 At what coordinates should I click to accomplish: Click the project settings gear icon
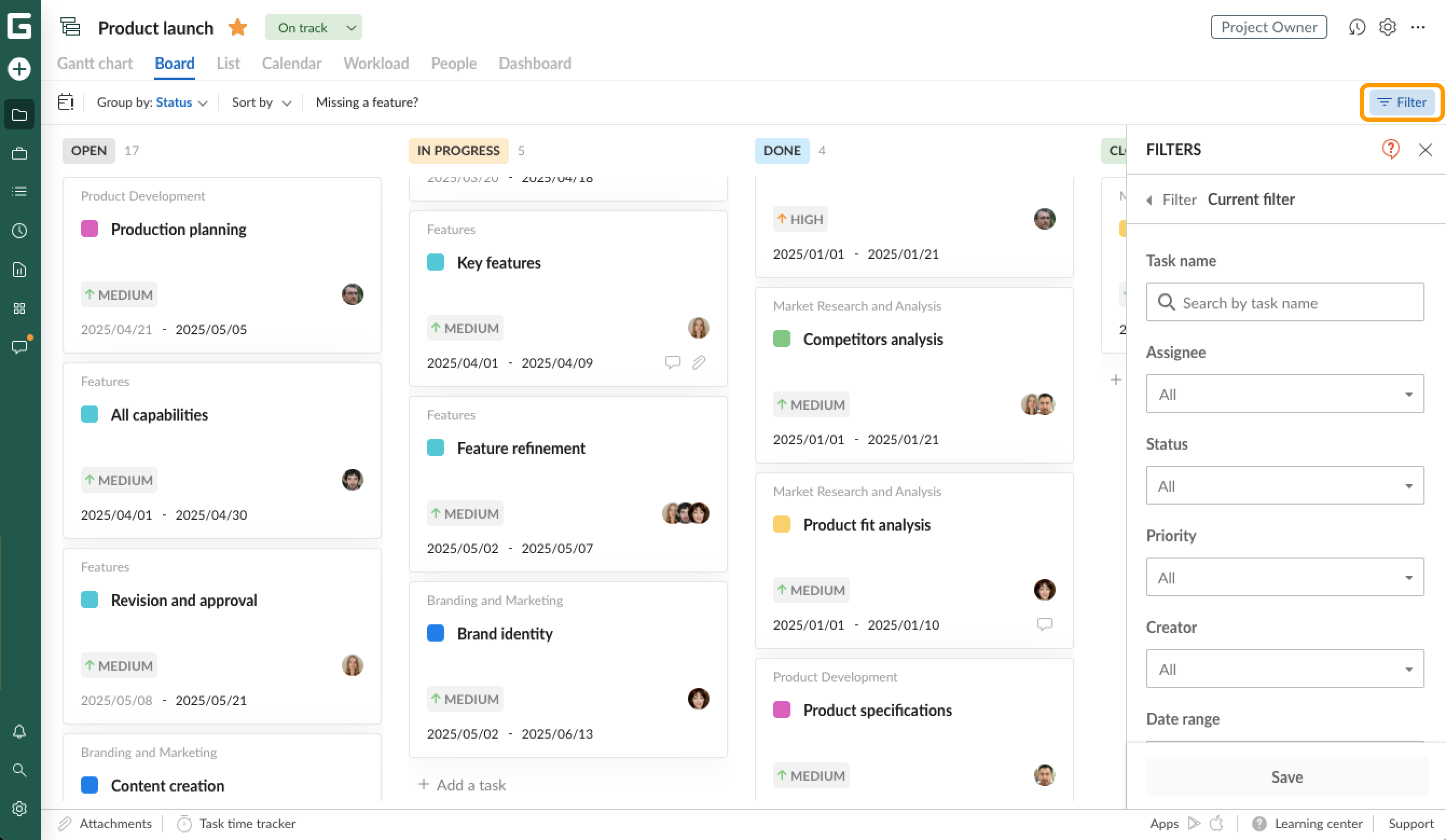click(1387, 27)
